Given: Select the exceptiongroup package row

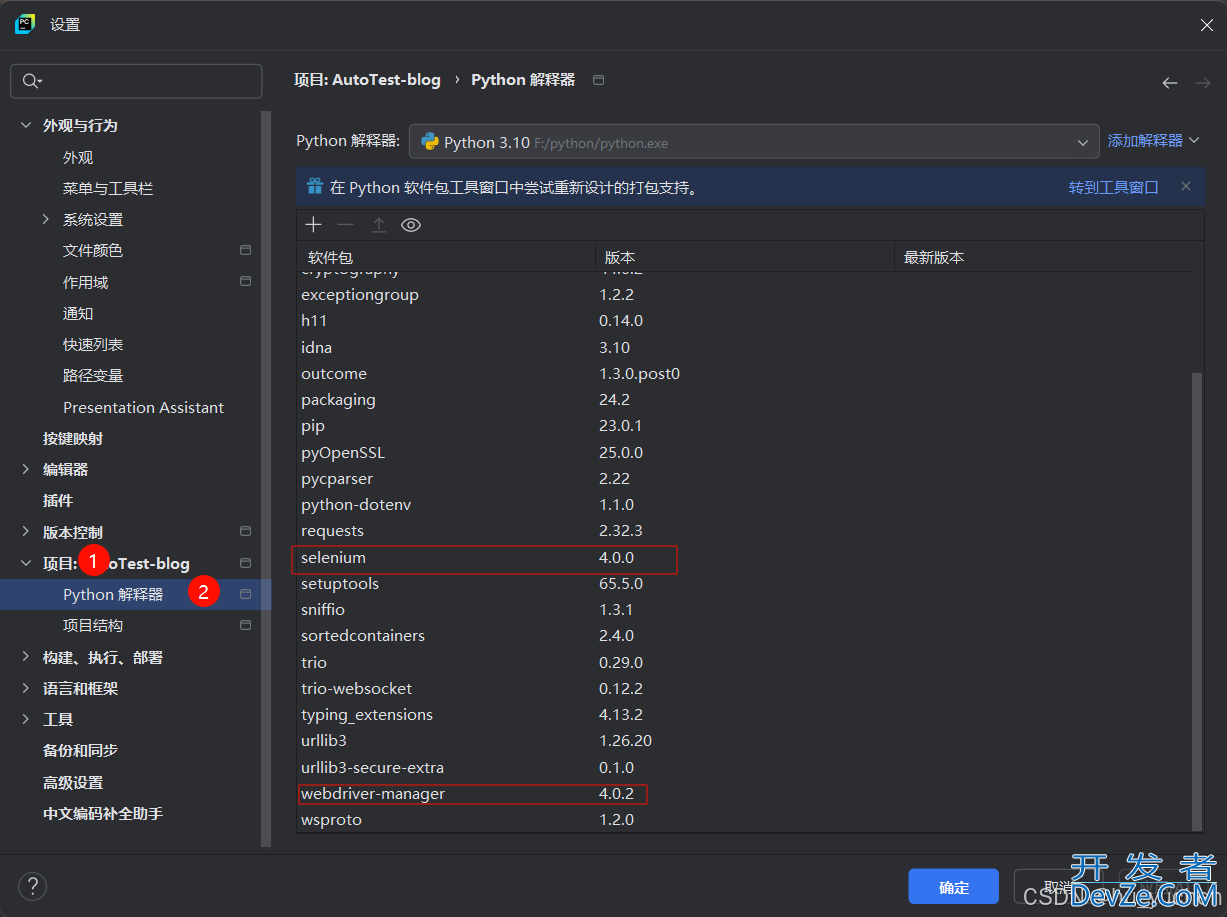Looking at the screenshot, I should pyautogui.click(x=744, y=294).
